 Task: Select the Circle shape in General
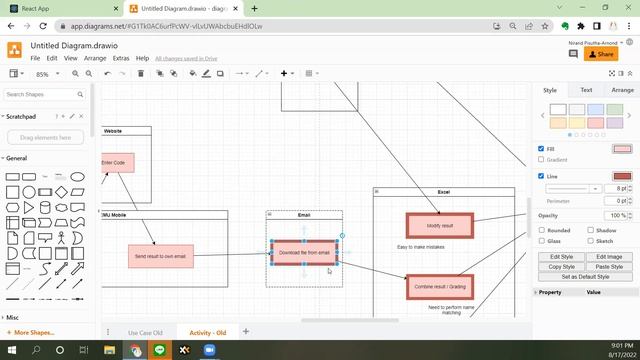click(29, 192)
